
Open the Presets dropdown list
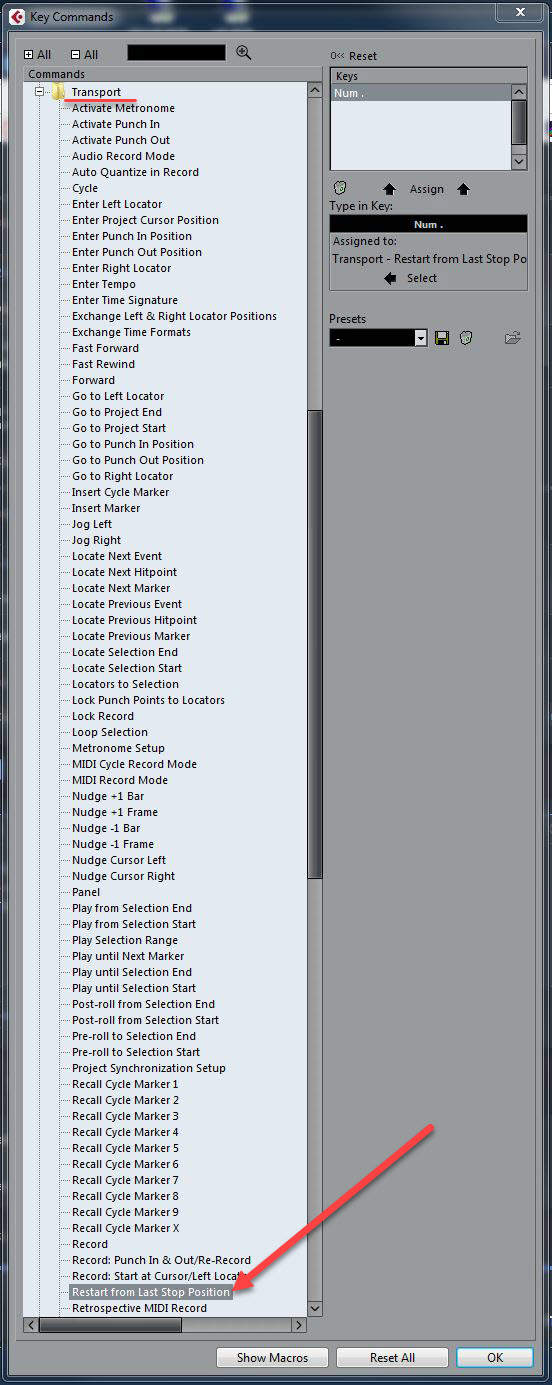click(x=421, y=339)
